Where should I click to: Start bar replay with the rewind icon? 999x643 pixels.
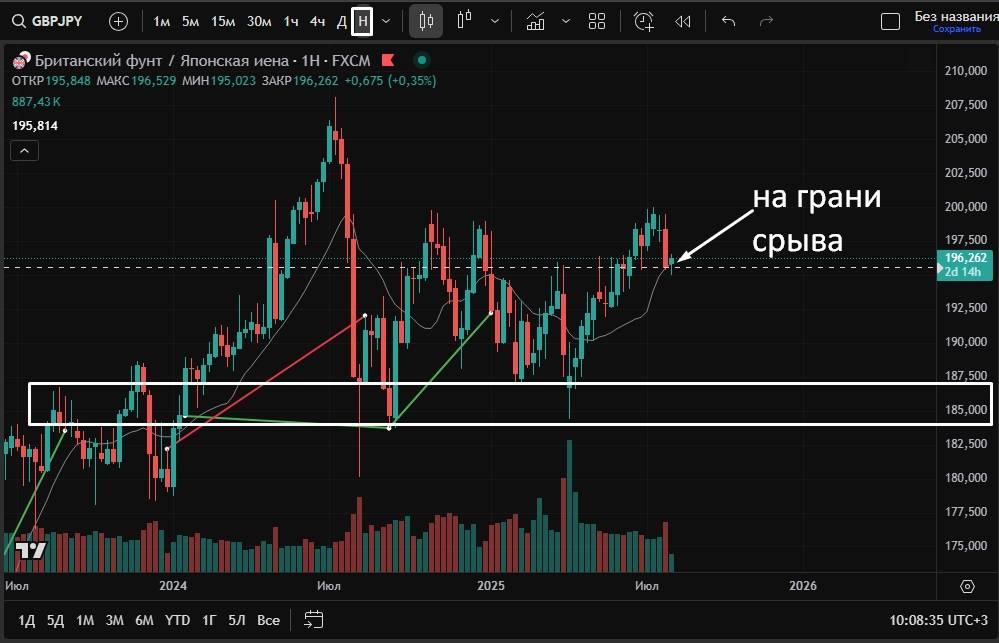[683, 21]
